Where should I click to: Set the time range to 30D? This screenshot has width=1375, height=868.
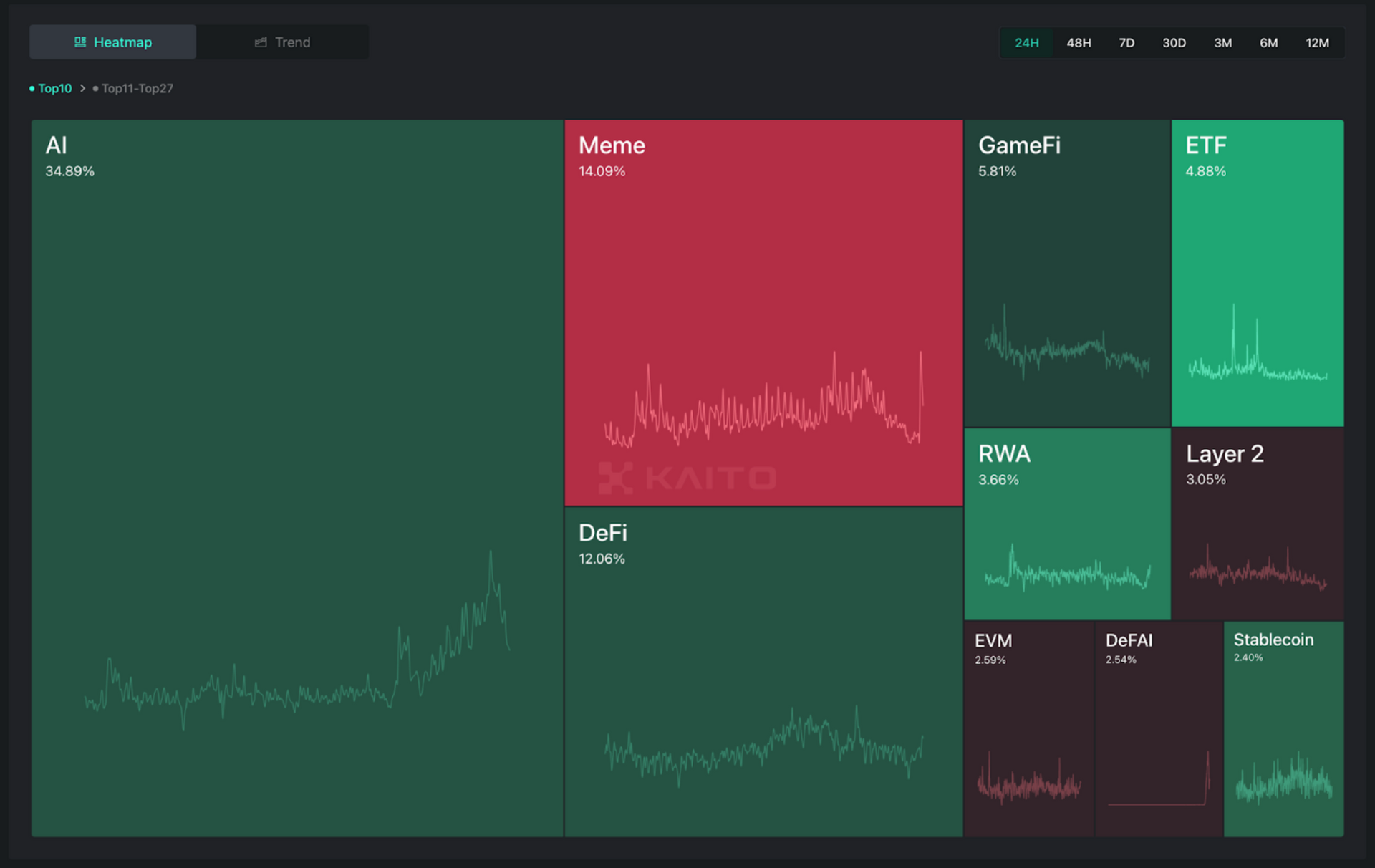click(1174, 43)
